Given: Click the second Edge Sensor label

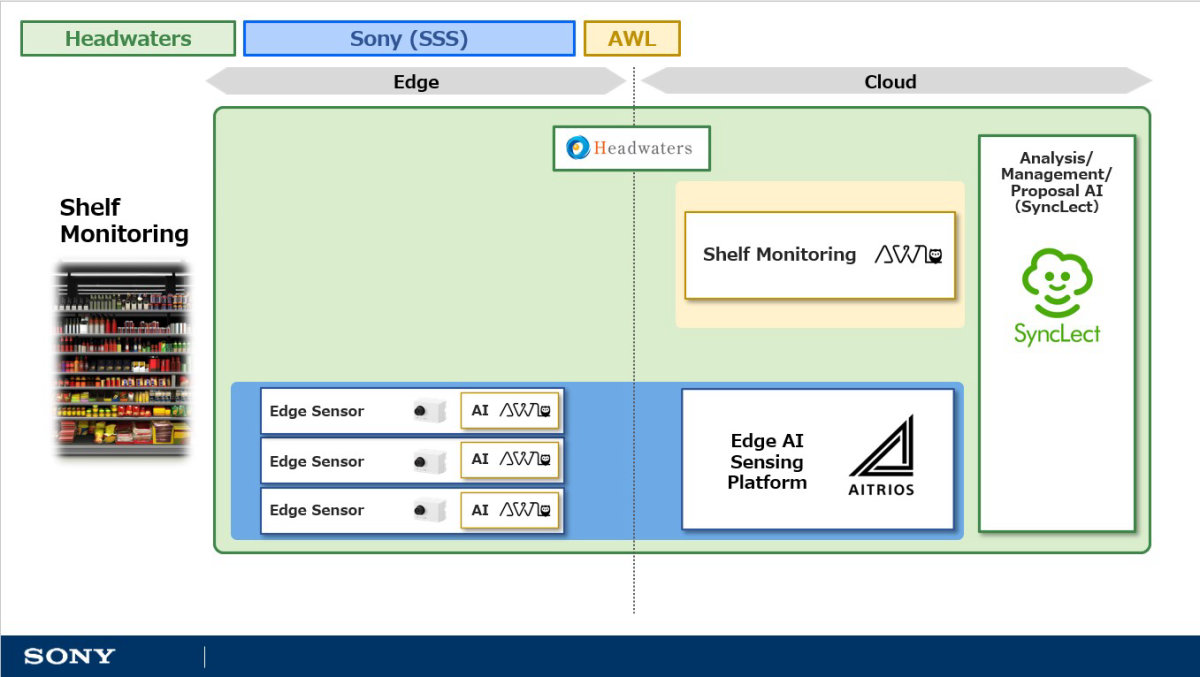Looking at the screenshot, I should click(x=317, y=461).
